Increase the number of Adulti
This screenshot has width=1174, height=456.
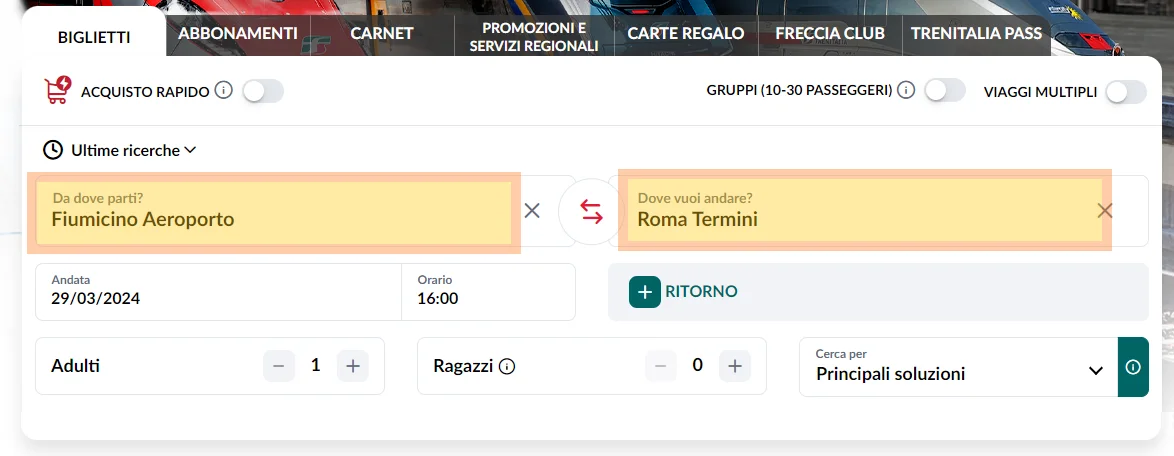(x=352, y=366)
